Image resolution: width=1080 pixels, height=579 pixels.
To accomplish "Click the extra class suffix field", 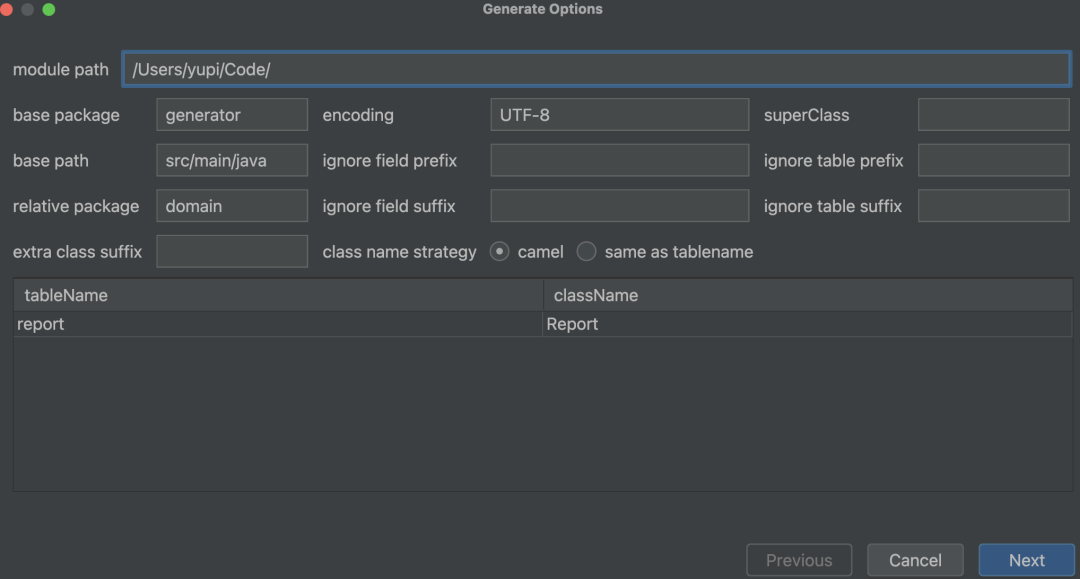I will (x=231, y=252).
